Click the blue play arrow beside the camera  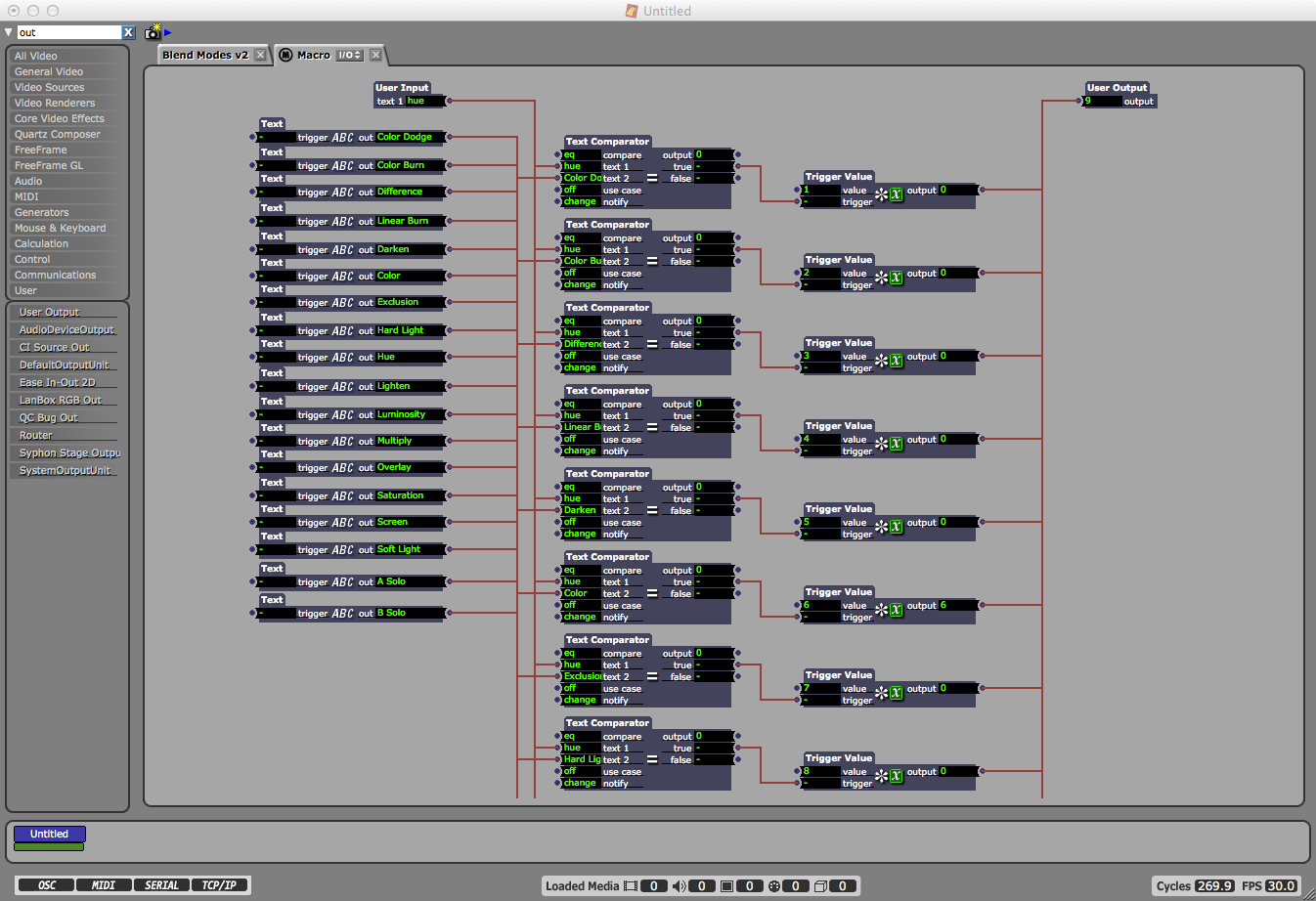point(167,32)
